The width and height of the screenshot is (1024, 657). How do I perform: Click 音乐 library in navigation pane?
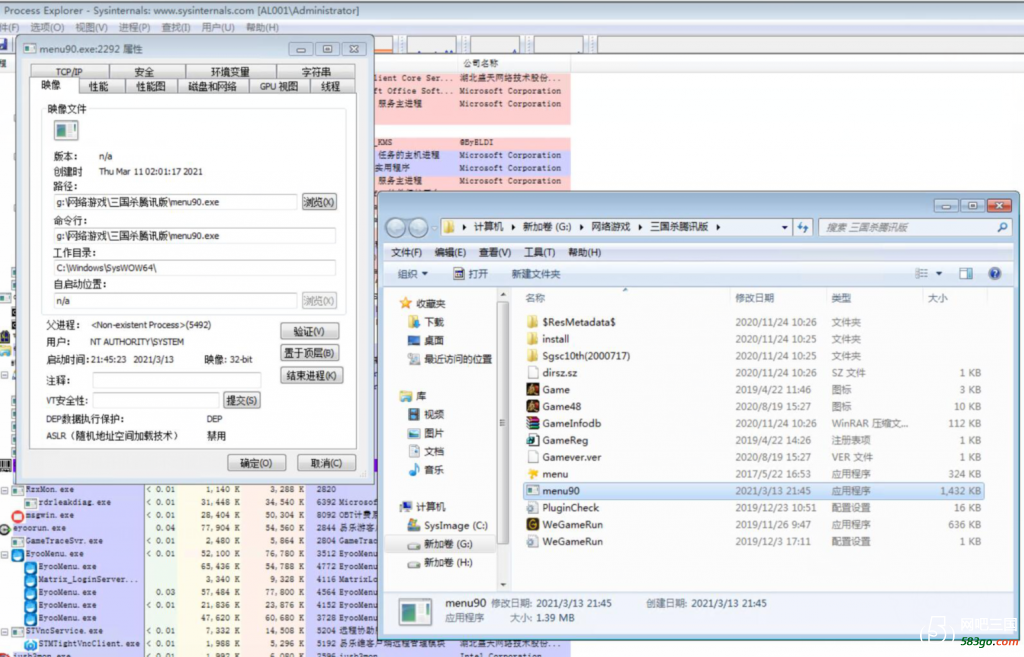click(434, 470)
